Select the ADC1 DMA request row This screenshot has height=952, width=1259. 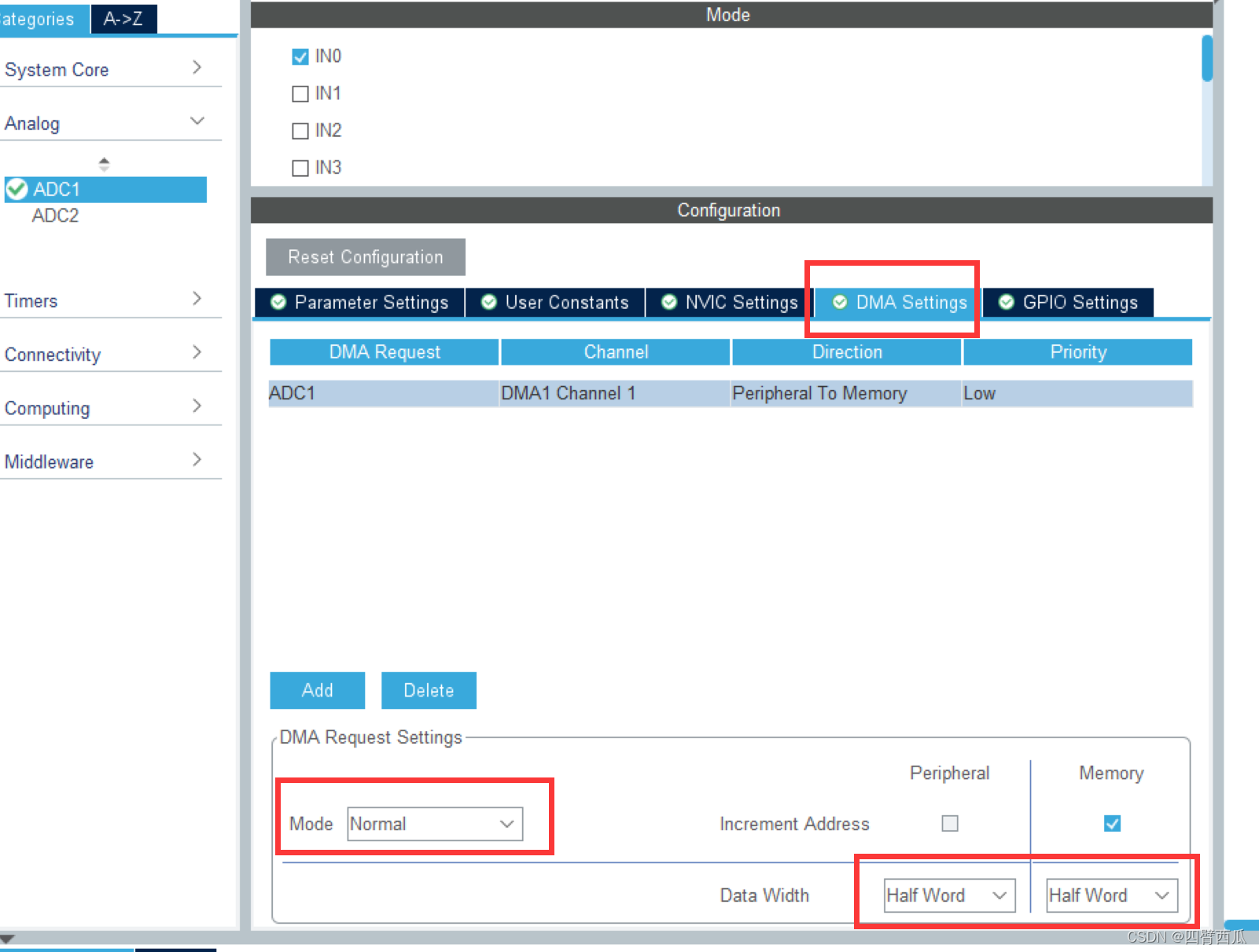click(731, 393)
